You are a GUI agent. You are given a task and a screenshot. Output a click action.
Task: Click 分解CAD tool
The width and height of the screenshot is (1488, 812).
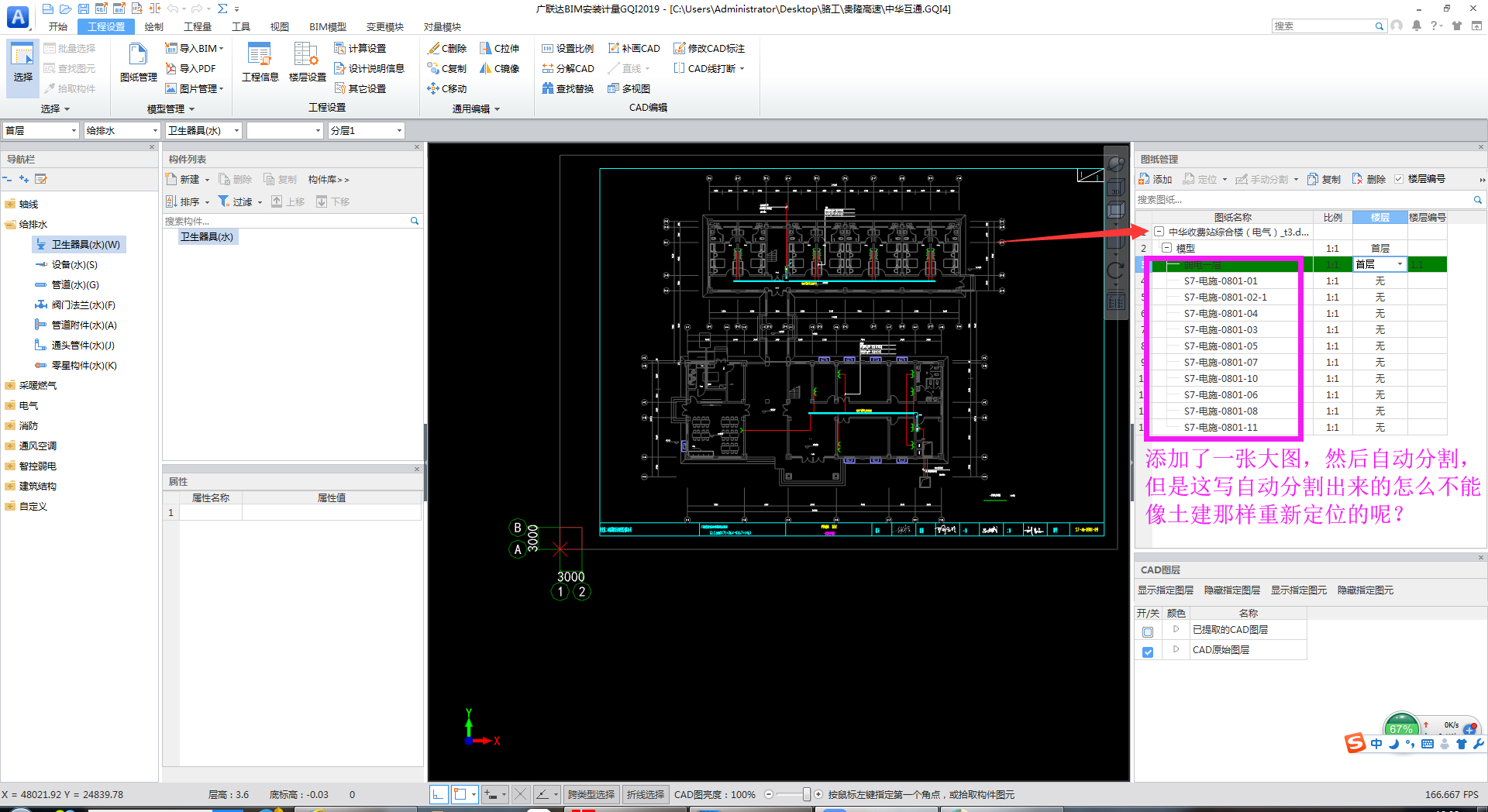567,68
